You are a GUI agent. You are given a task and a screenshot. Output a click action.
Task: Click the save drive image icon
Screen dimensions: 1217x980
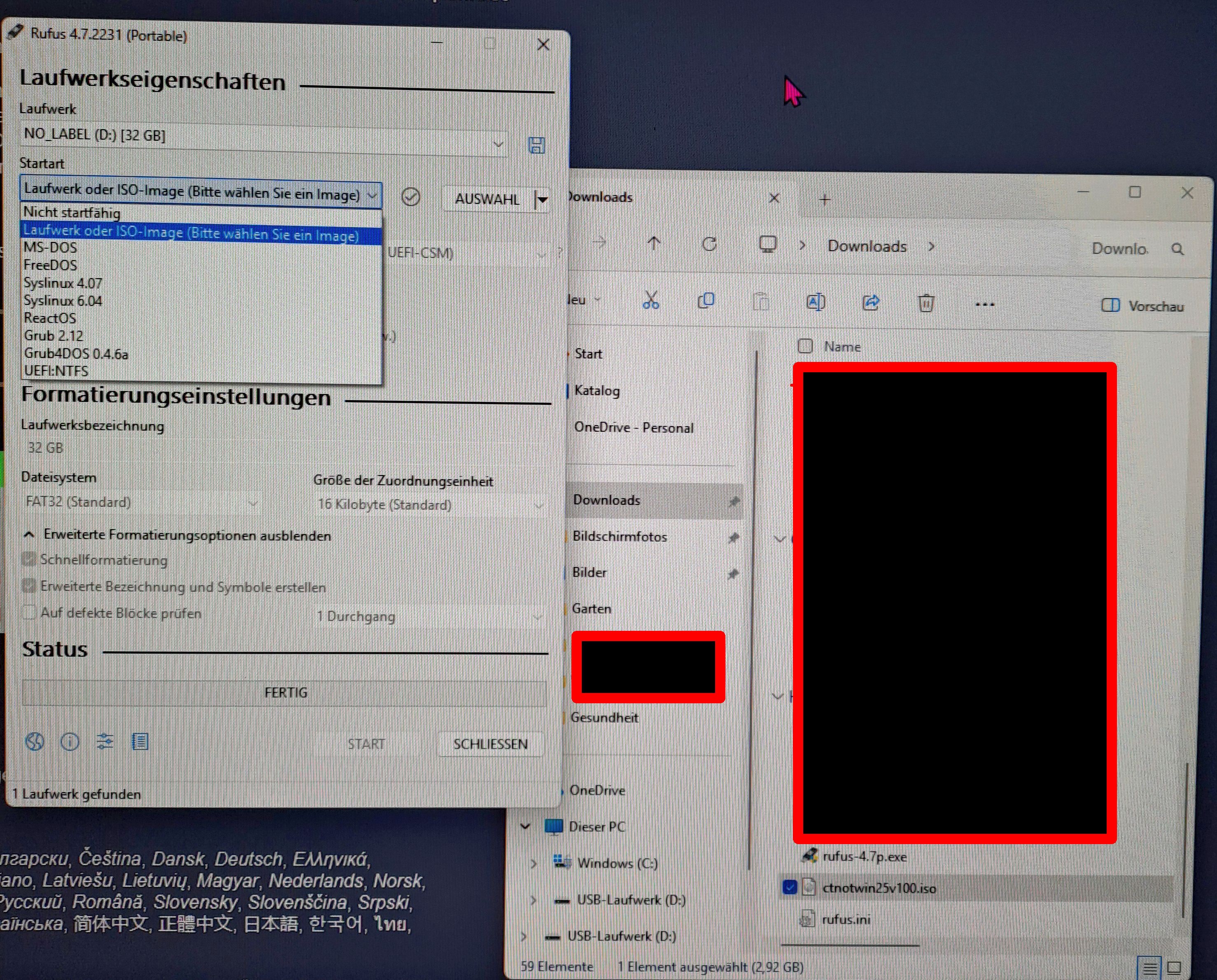pos(536,145)
